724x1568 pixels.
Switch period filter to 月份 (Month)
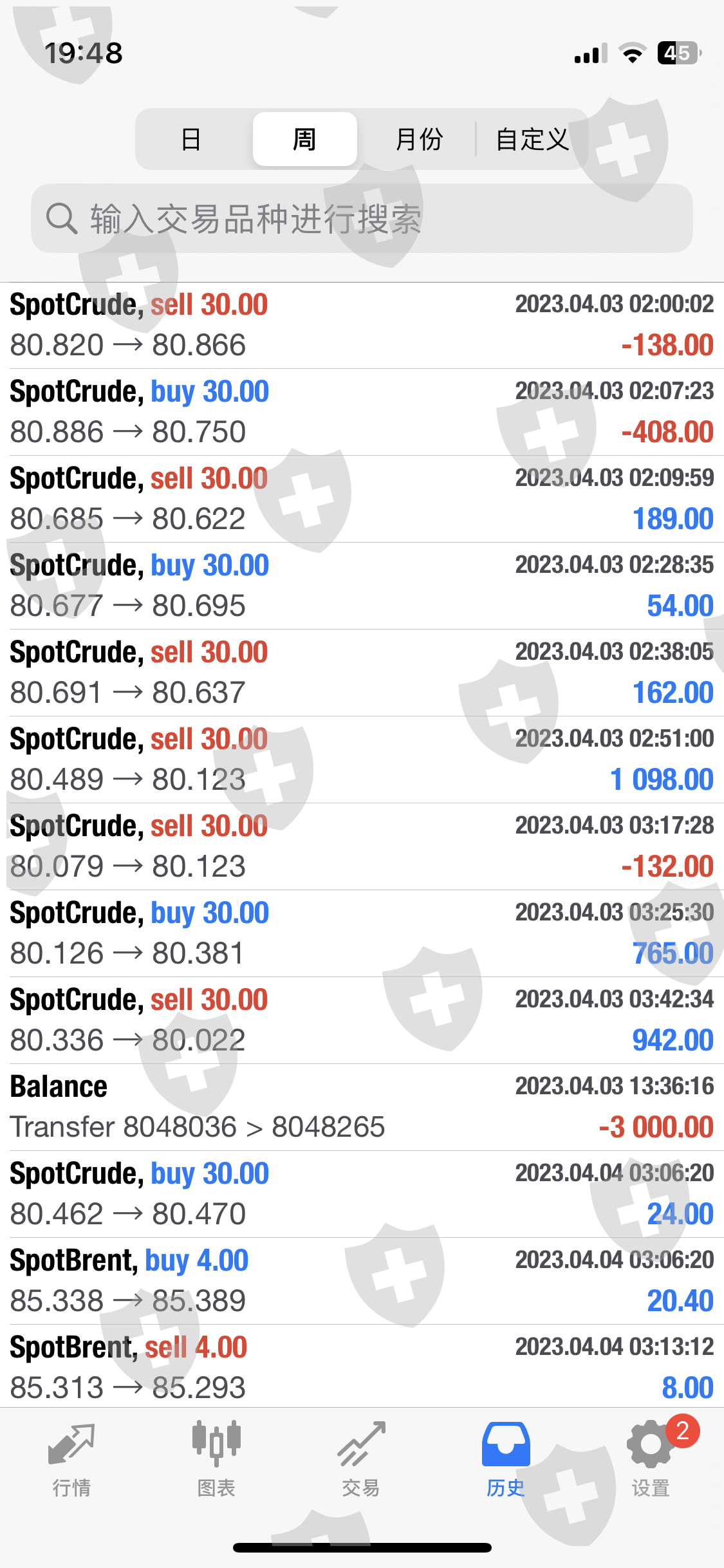coord(419,139)
